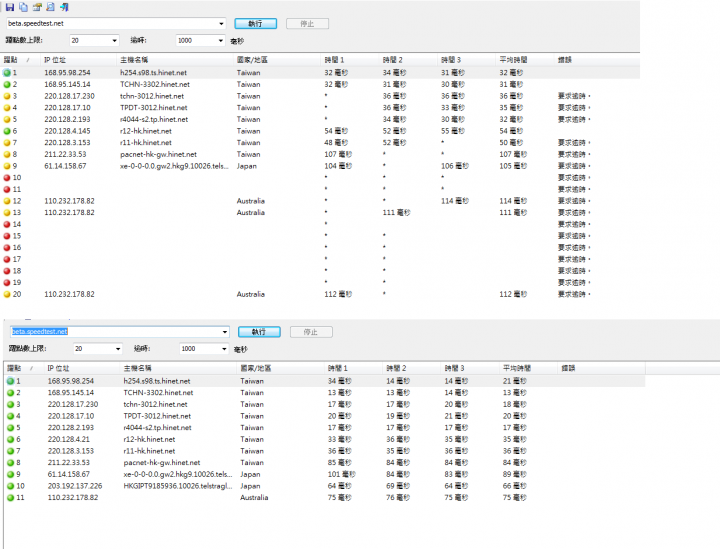Click the 停止 button in the upper panel

click(307, 23)
